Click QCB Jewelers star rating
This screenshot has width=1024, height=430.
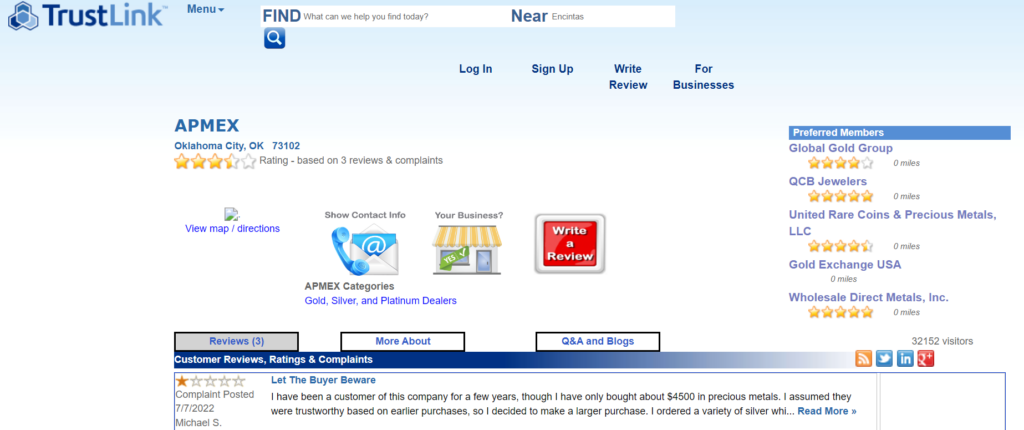pos(840,196)
